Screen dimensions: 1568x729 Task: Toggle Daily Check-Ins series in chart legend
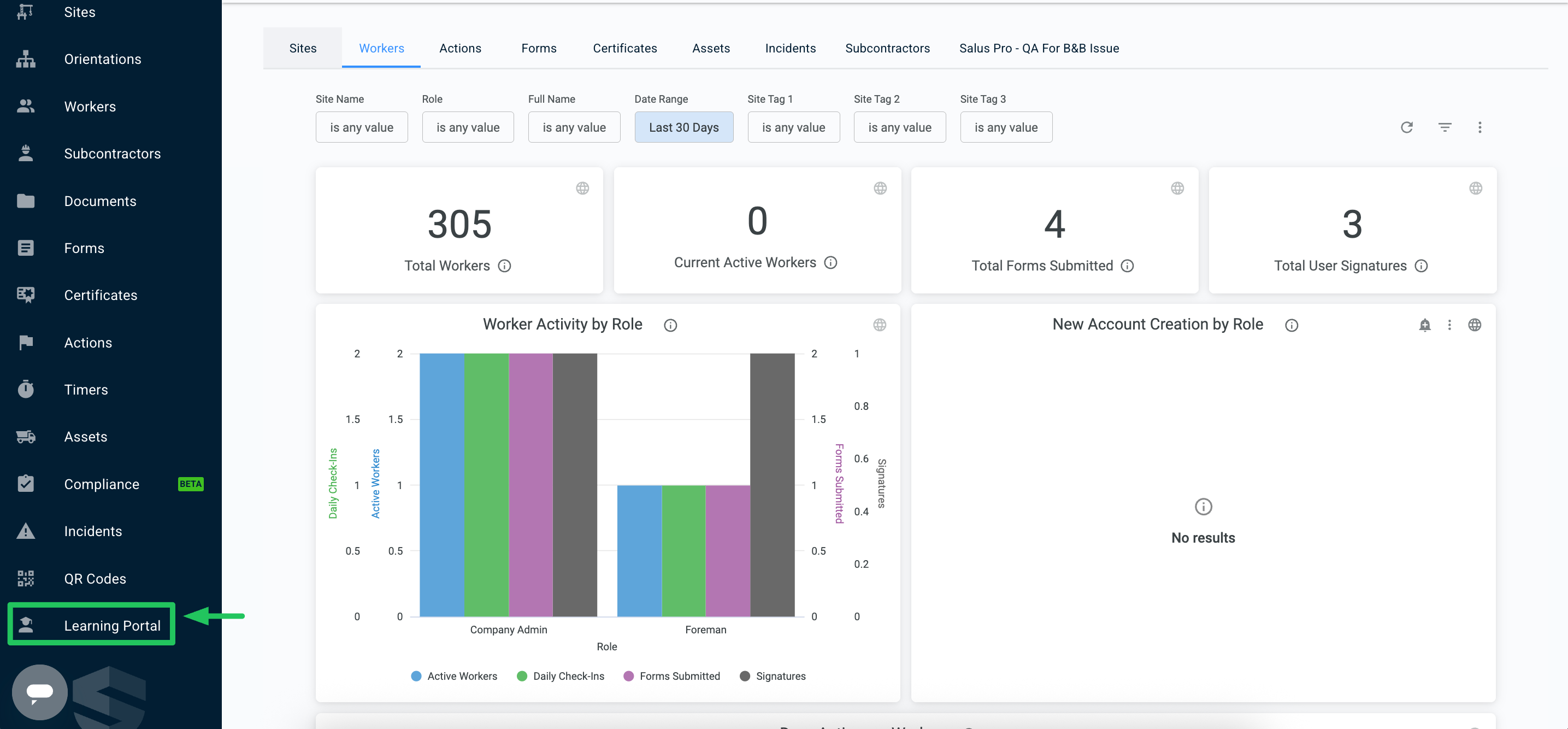561,676
